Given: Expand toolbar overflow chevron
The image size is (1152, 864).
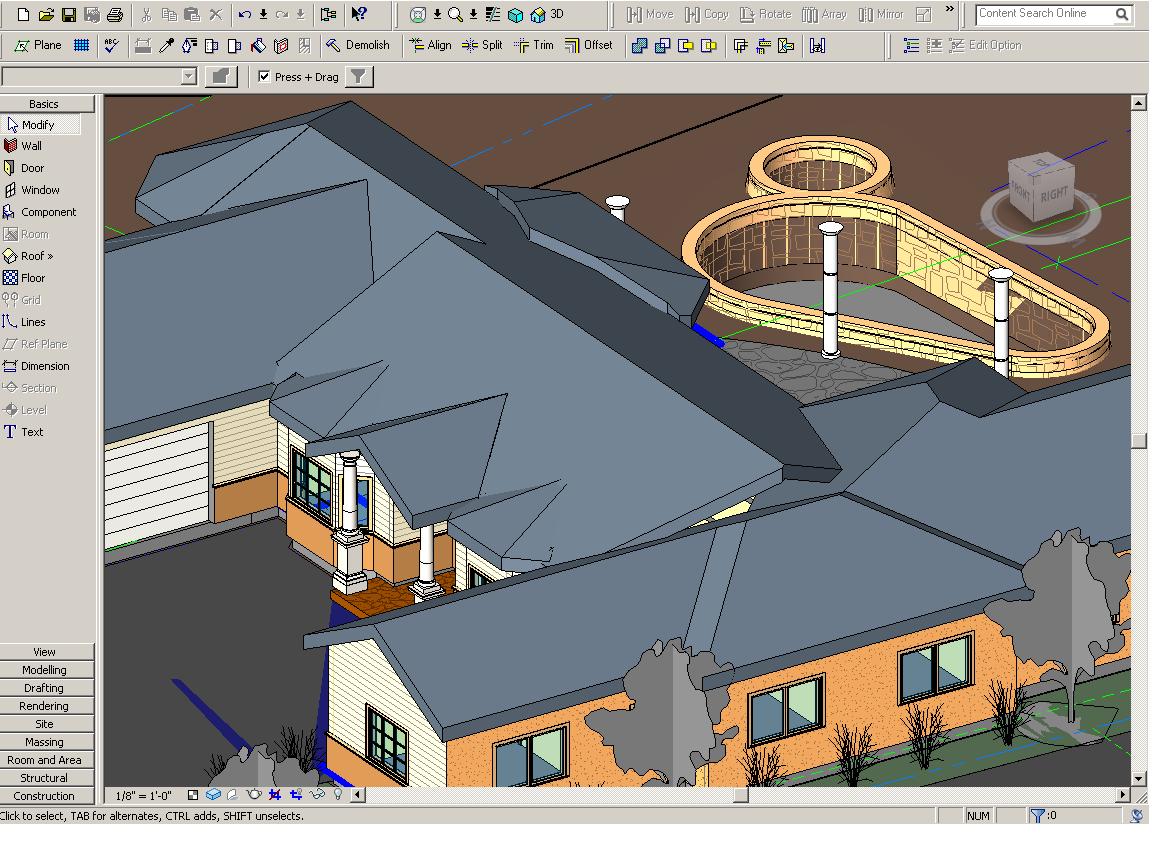Looking at the screenshot, I should [949, 9].
